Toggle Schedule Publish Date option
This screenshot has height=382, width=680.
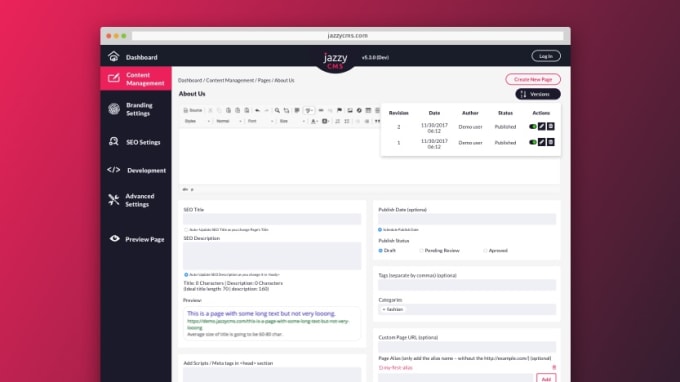point(380,230)
